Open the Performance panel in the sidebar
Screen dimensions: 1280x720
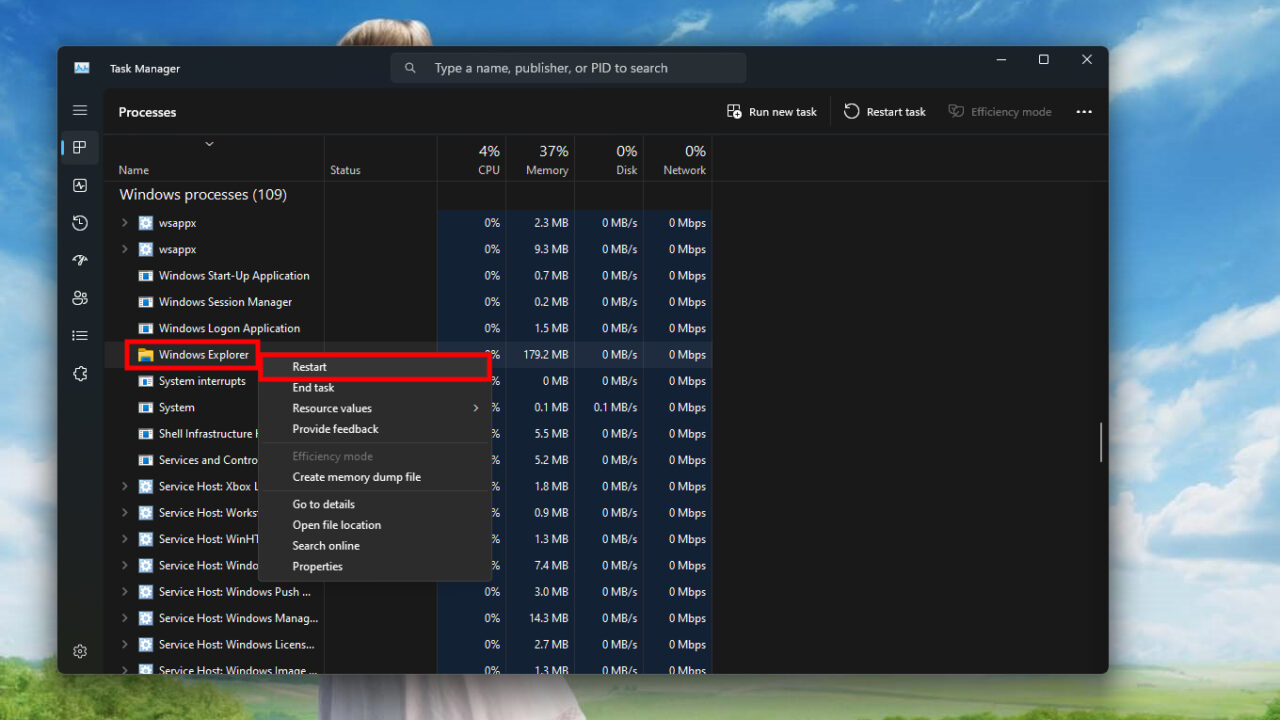tap(80, 185)
